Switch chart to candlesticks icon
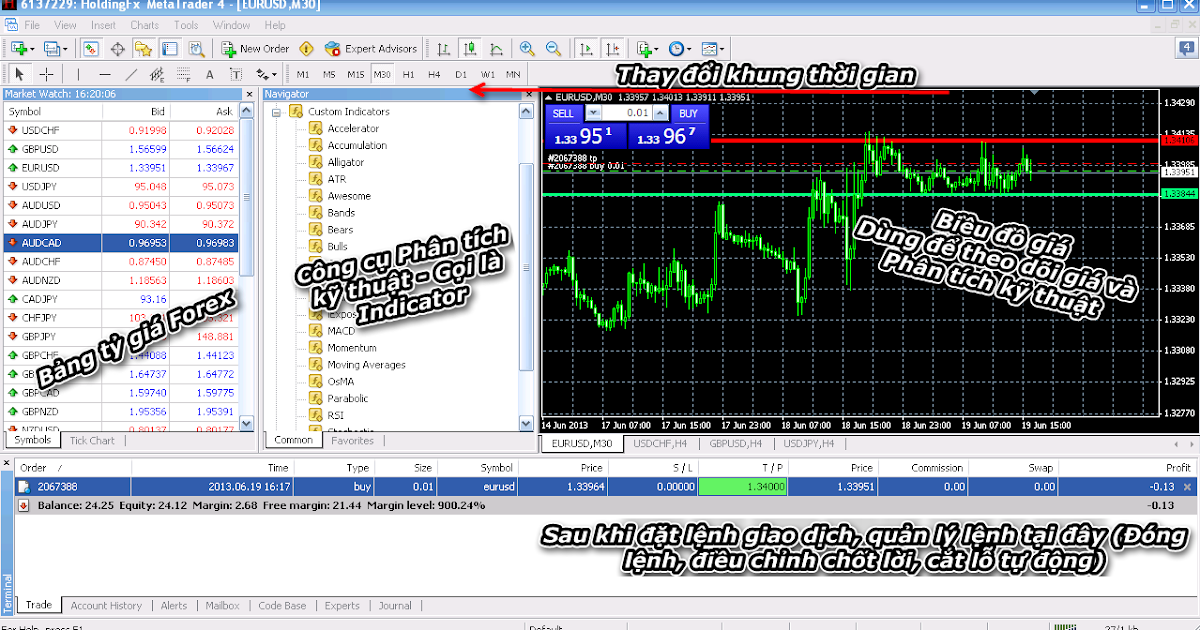1200x630 pixels. click(470, 48)
